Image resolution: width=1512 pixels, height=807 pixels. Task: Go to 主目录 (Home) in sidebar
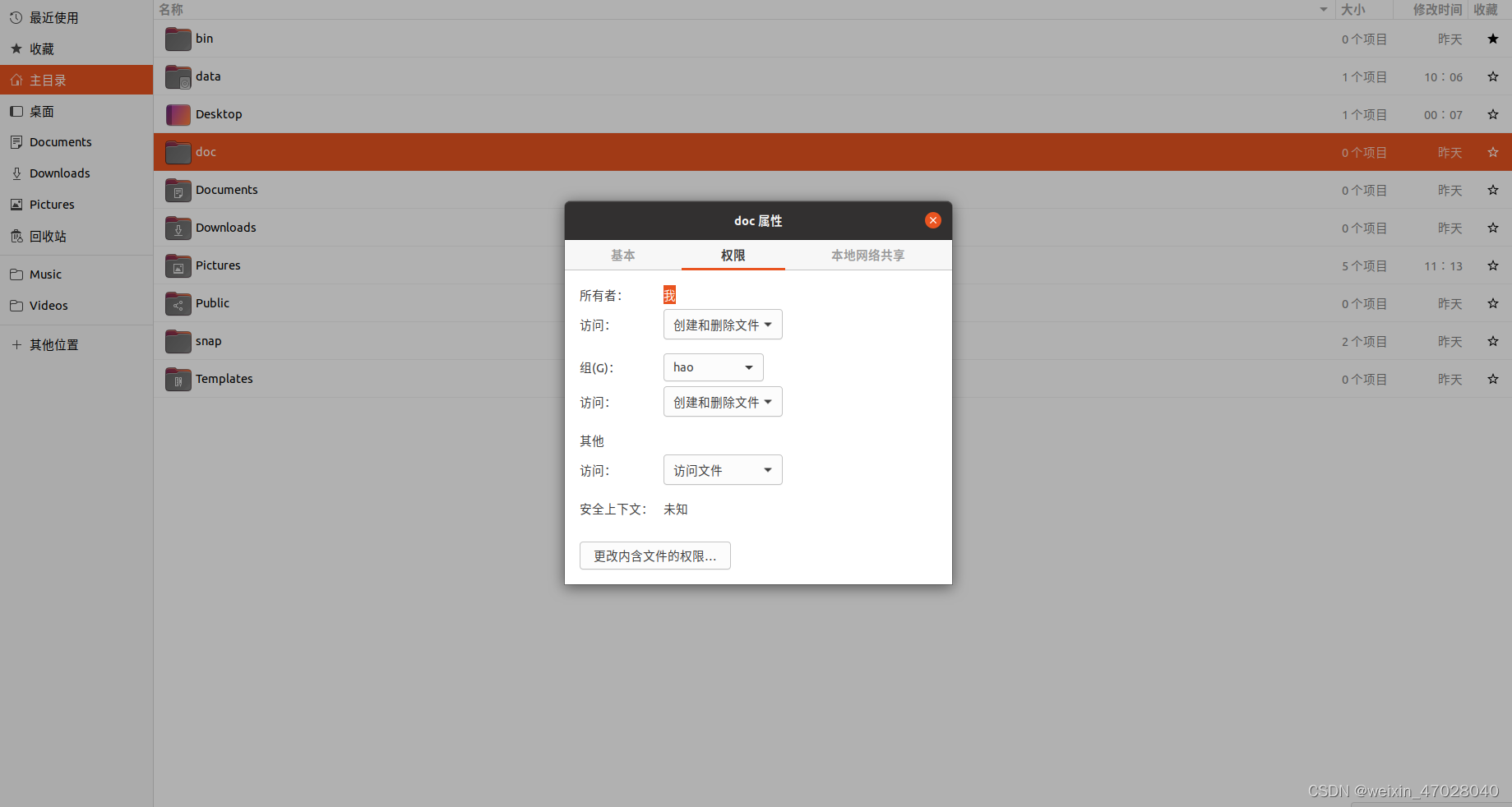pyautogui.click(x=76, y=80)
